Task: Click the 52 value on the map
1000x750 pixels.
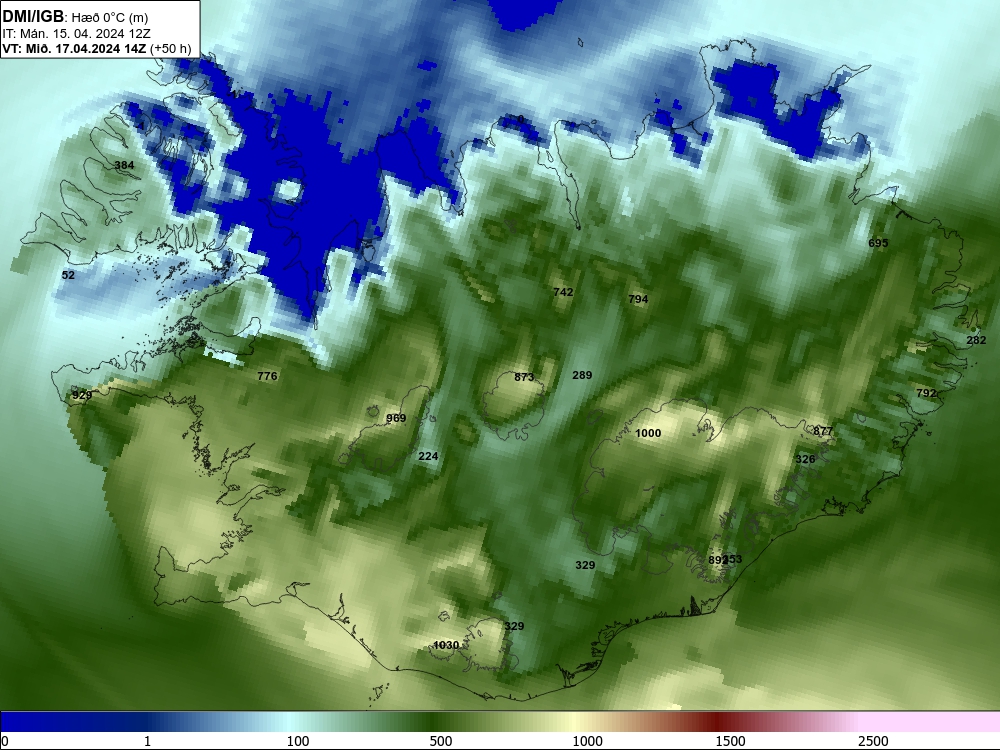Action: (x=68, y=275)
